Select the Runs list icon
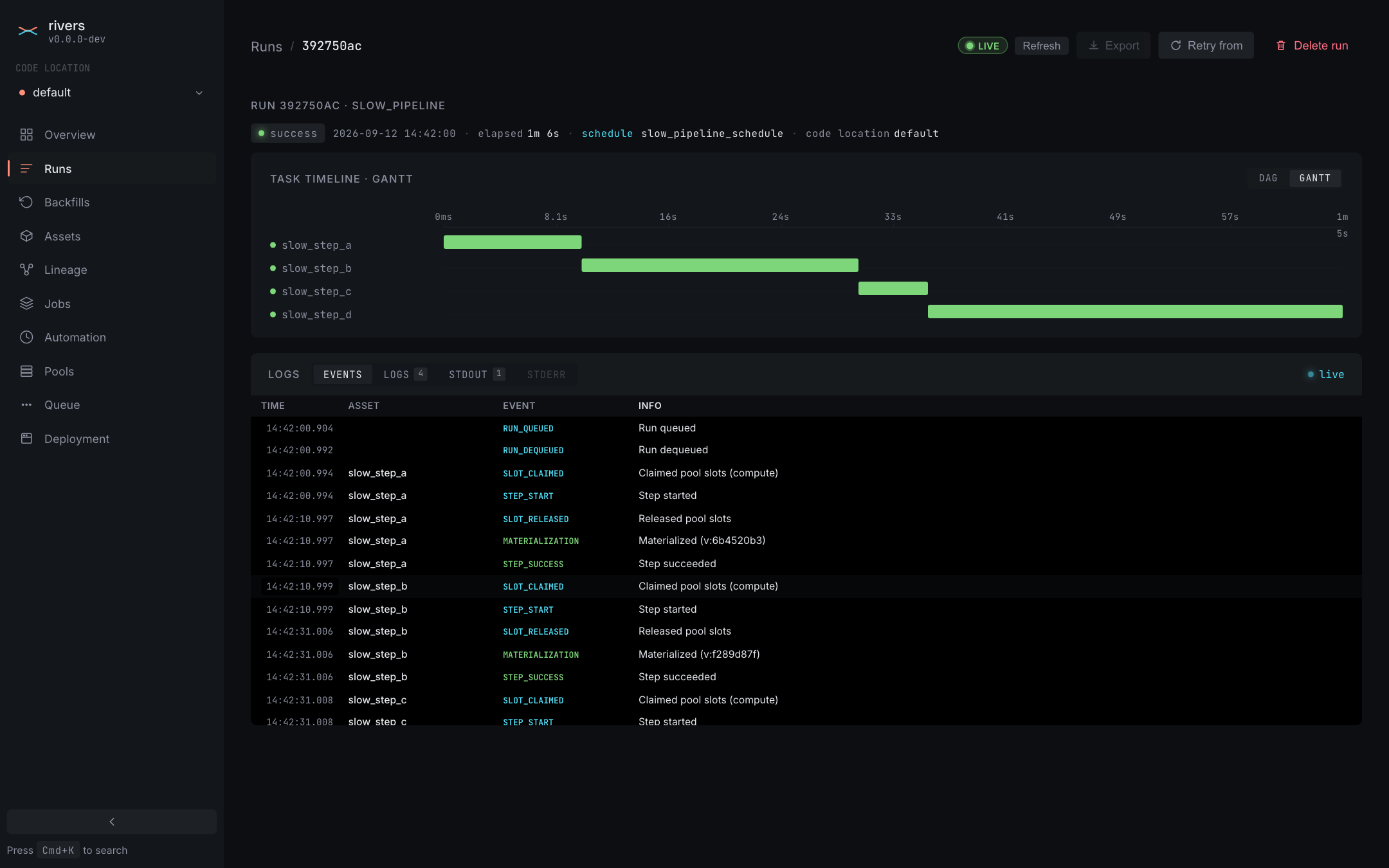The height and width of the screenshot is (868, 1389). [26, 168]
